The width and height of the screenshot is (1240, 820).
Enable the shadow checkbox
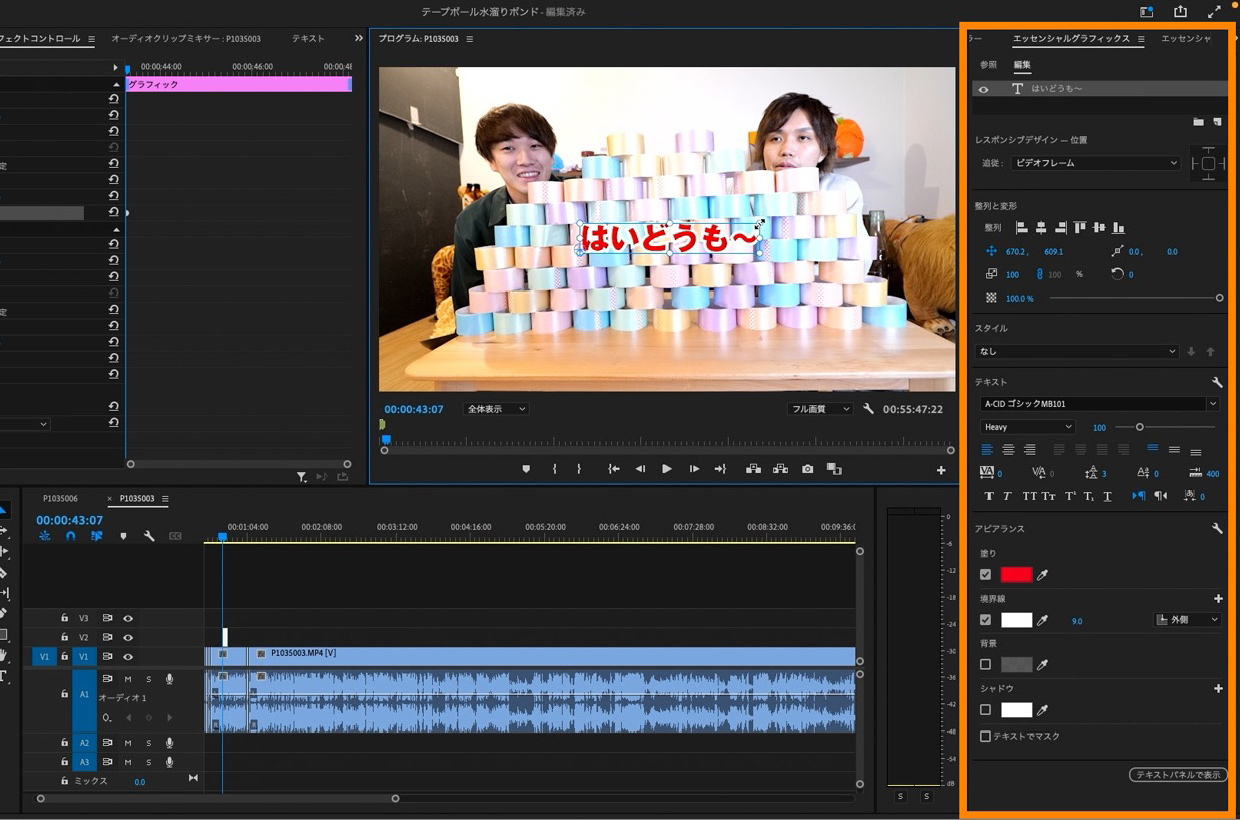tap(985, 710)
